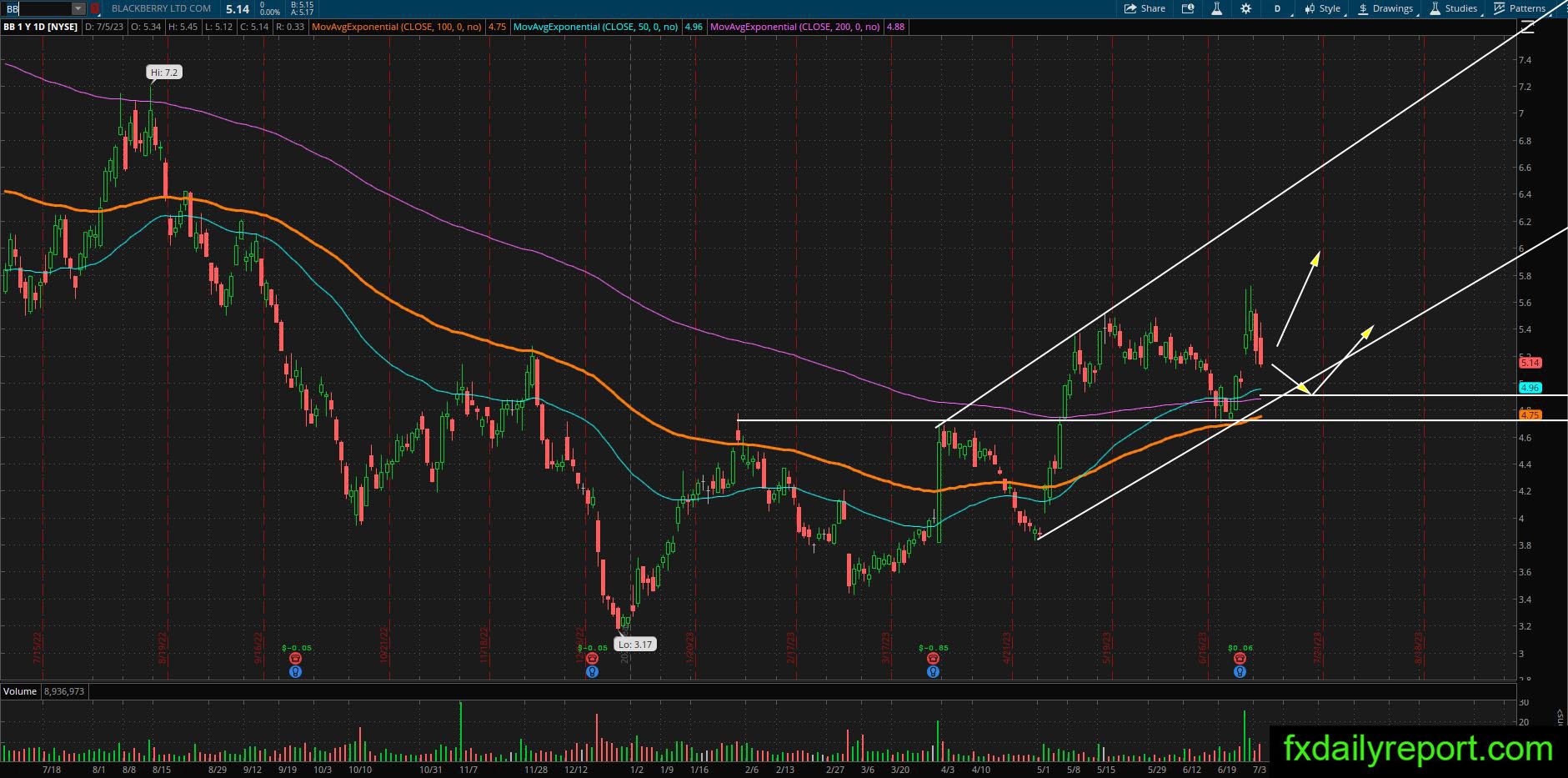Click the orange 4.75 price axis bubble
The height and width of the screenshot is (778, 1568).
[x=1530, y=414]
